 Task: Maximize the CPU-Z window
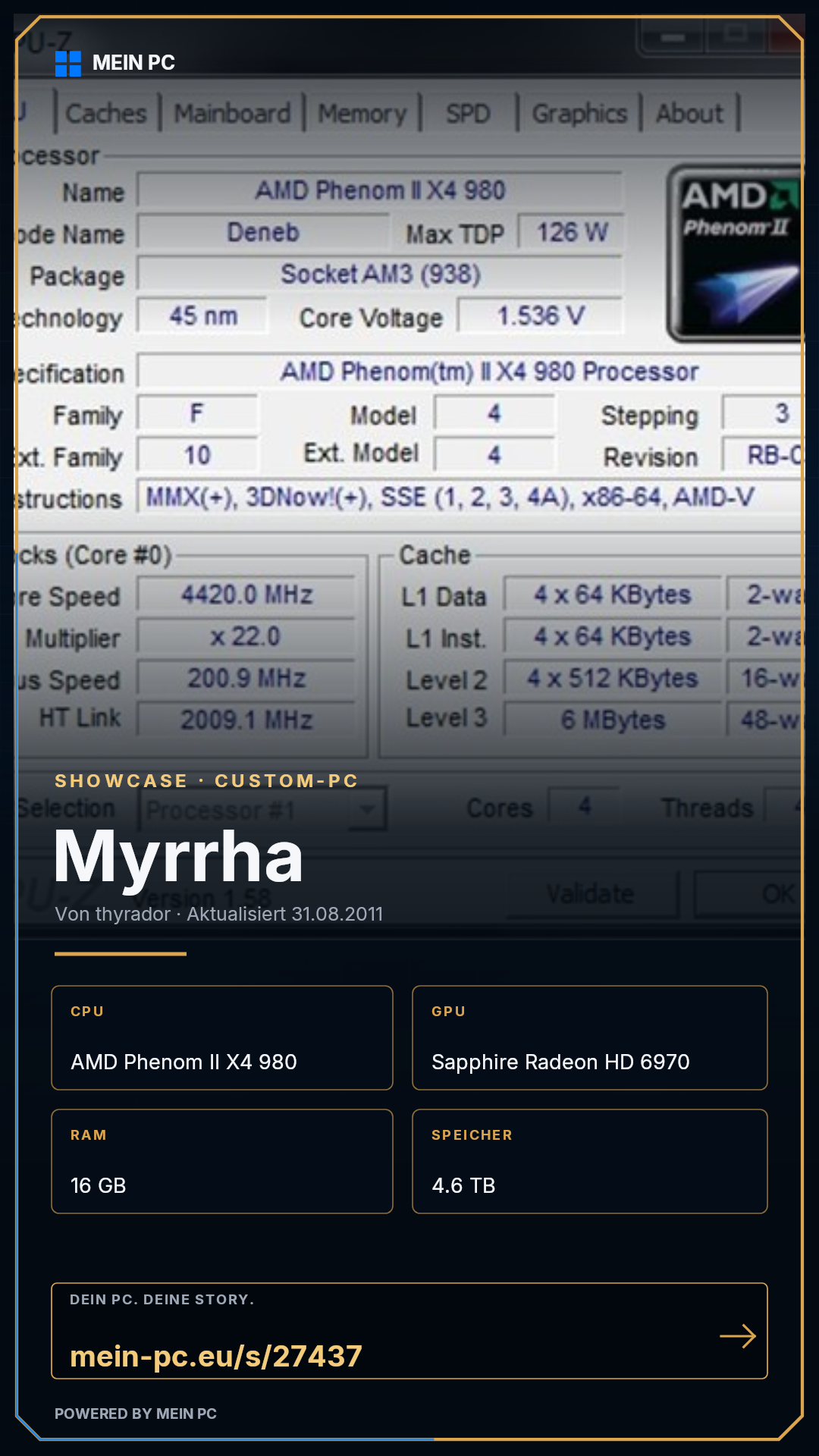coord(734,35)
